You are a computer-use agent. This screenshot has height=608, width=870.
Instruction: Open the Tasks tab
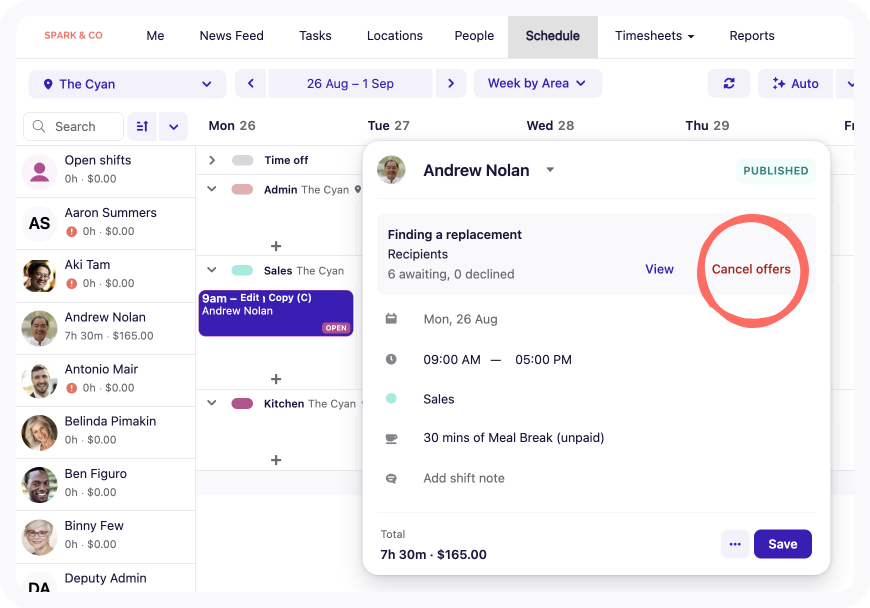coord(315,36)
